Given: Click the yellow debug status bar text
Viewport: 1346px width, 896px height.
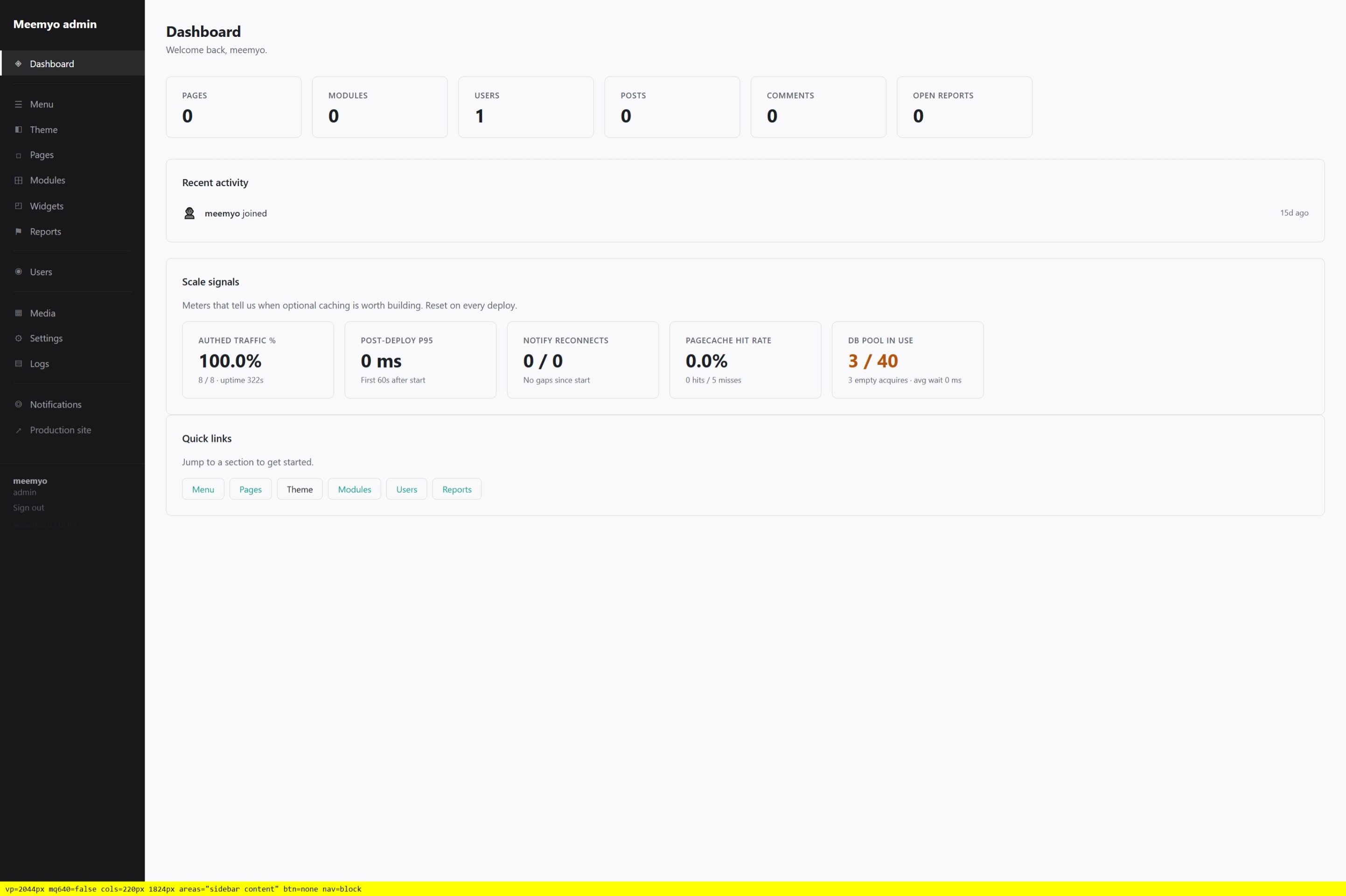Looking at the screenshot, I should click(183, 889).
